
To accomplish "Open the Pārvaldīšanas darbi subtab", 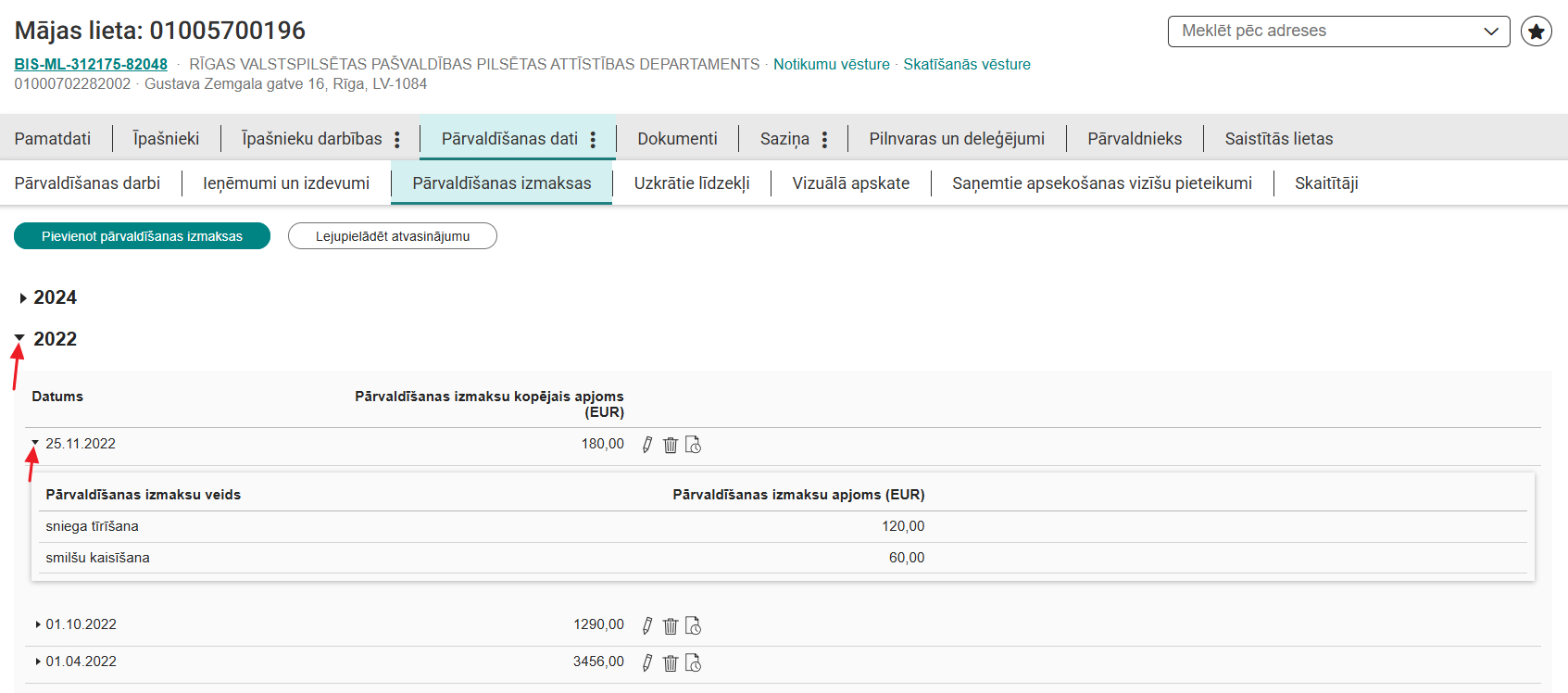I will [87, 183].
